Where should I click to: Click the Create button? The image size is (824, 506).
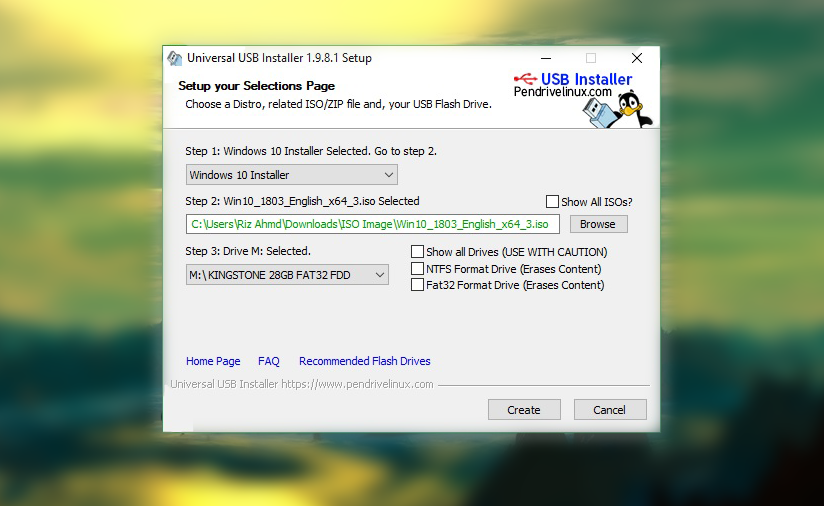524,410
